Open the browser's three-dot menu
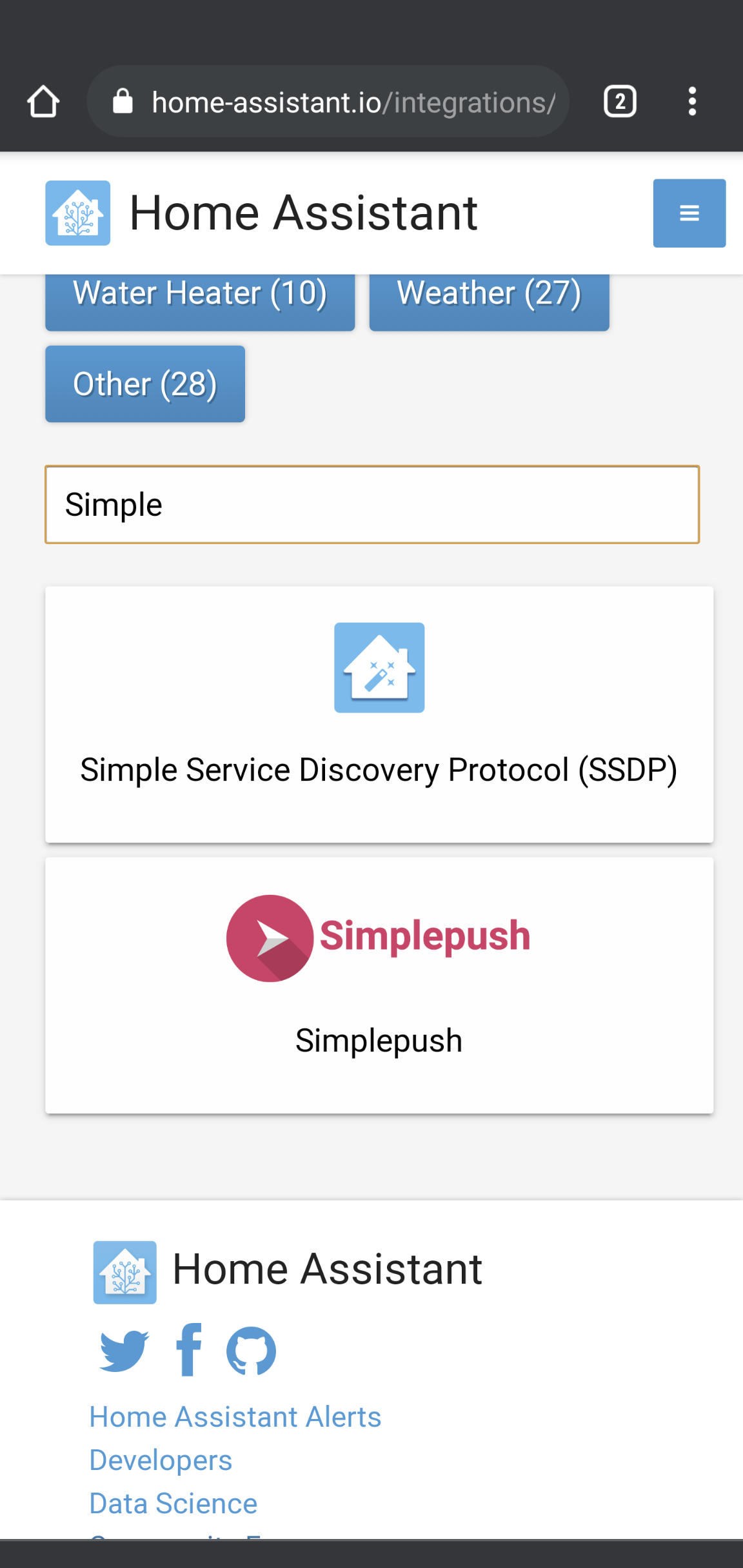Image resolution: width=743 pixels, height=1568 pixels. (x=692, y=101)
